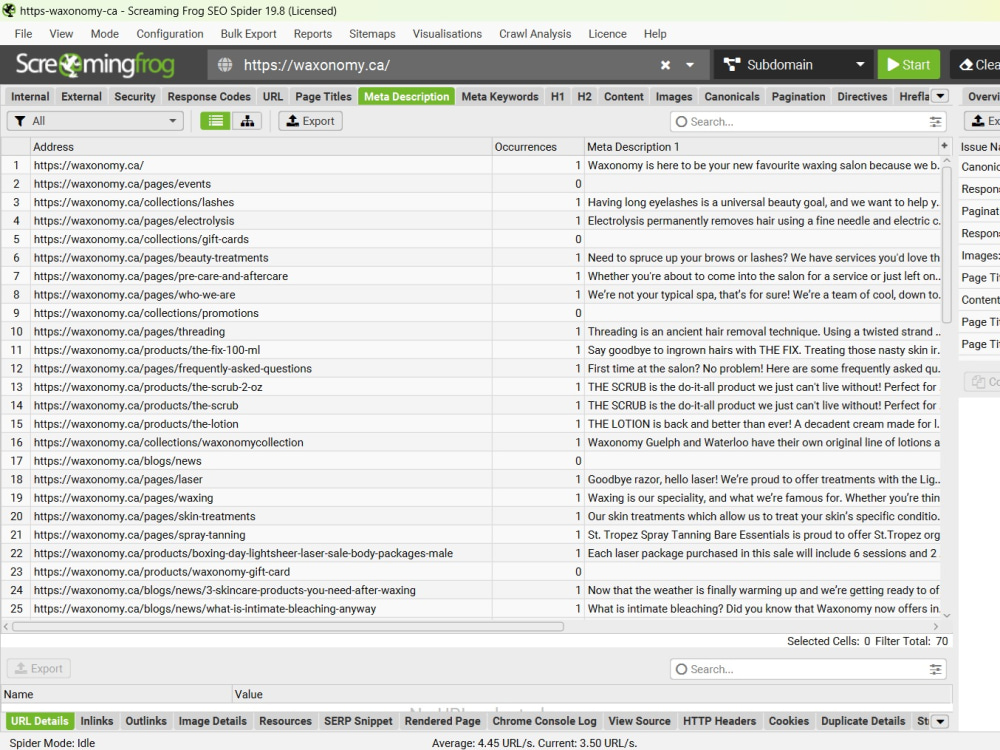
Task: Clear the URL field with X icon
Action: (665, 65)
